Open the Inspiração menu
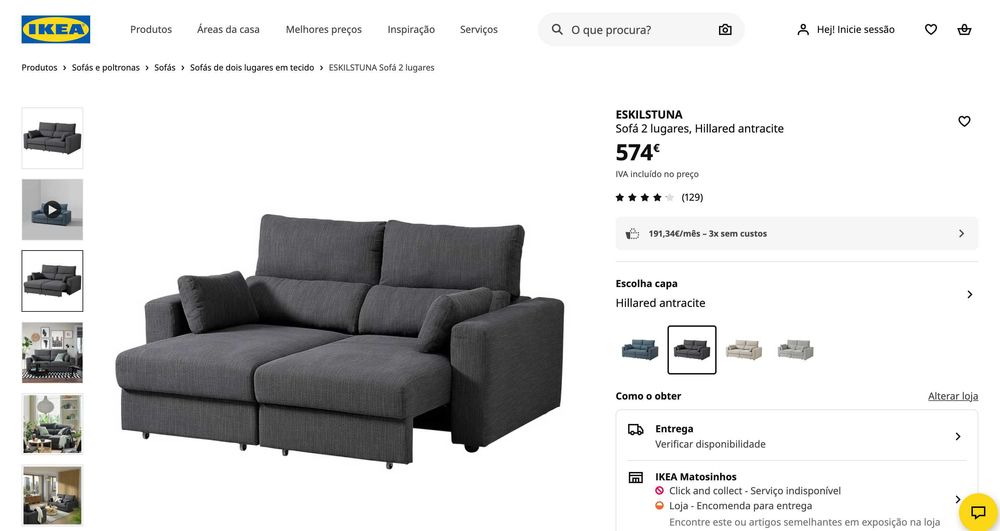The image size is (1000, 531). point(411,29)
